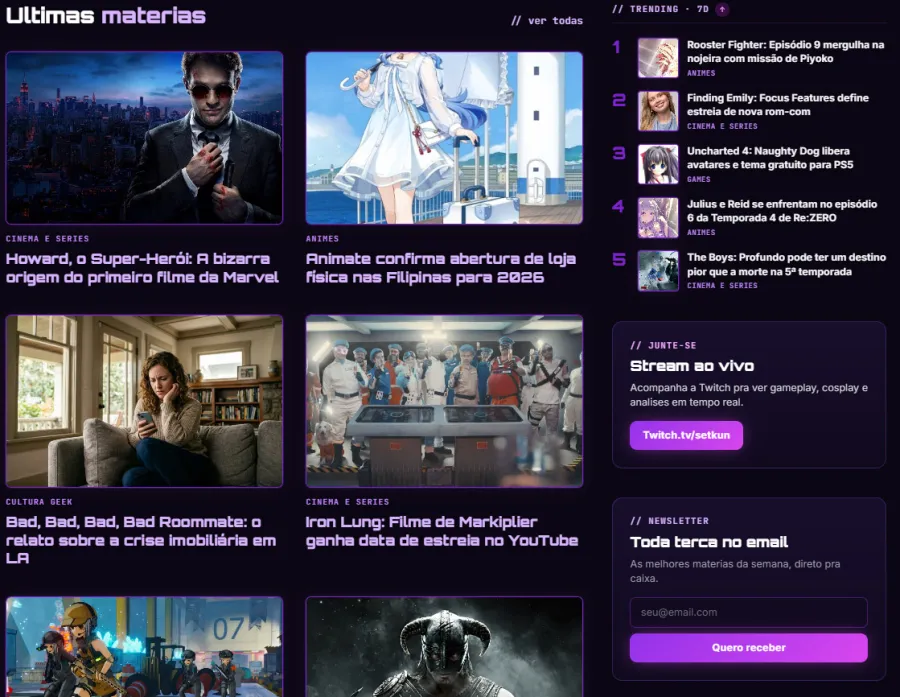Open the Animate confirma abertura de loja headline
Viewport: 900px width, 697px height.
pos(441,268)
